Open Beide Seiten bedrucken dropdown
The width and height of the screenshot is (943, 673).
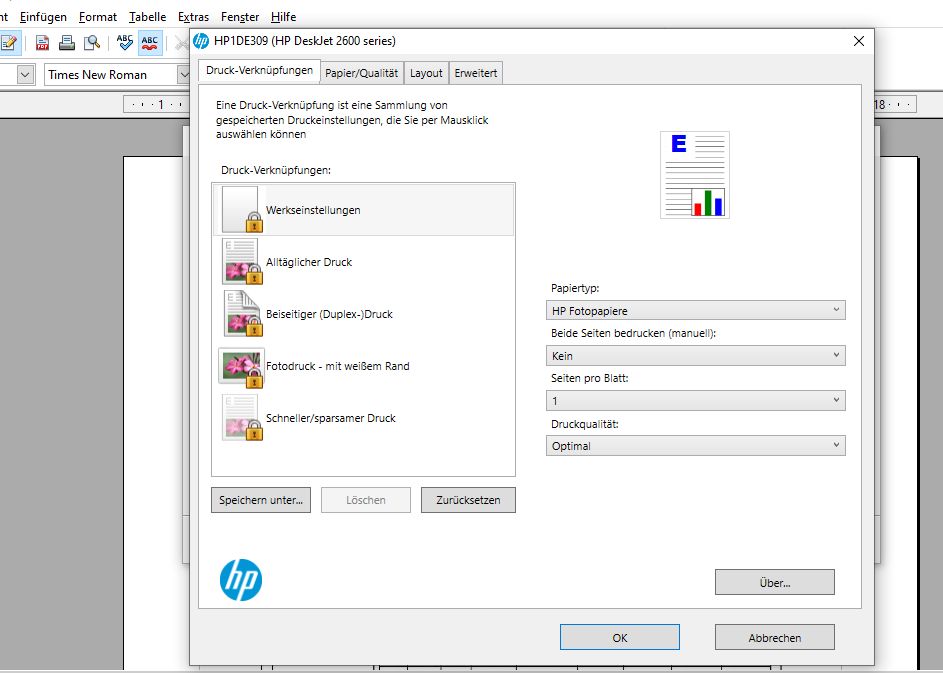(695, 355)
